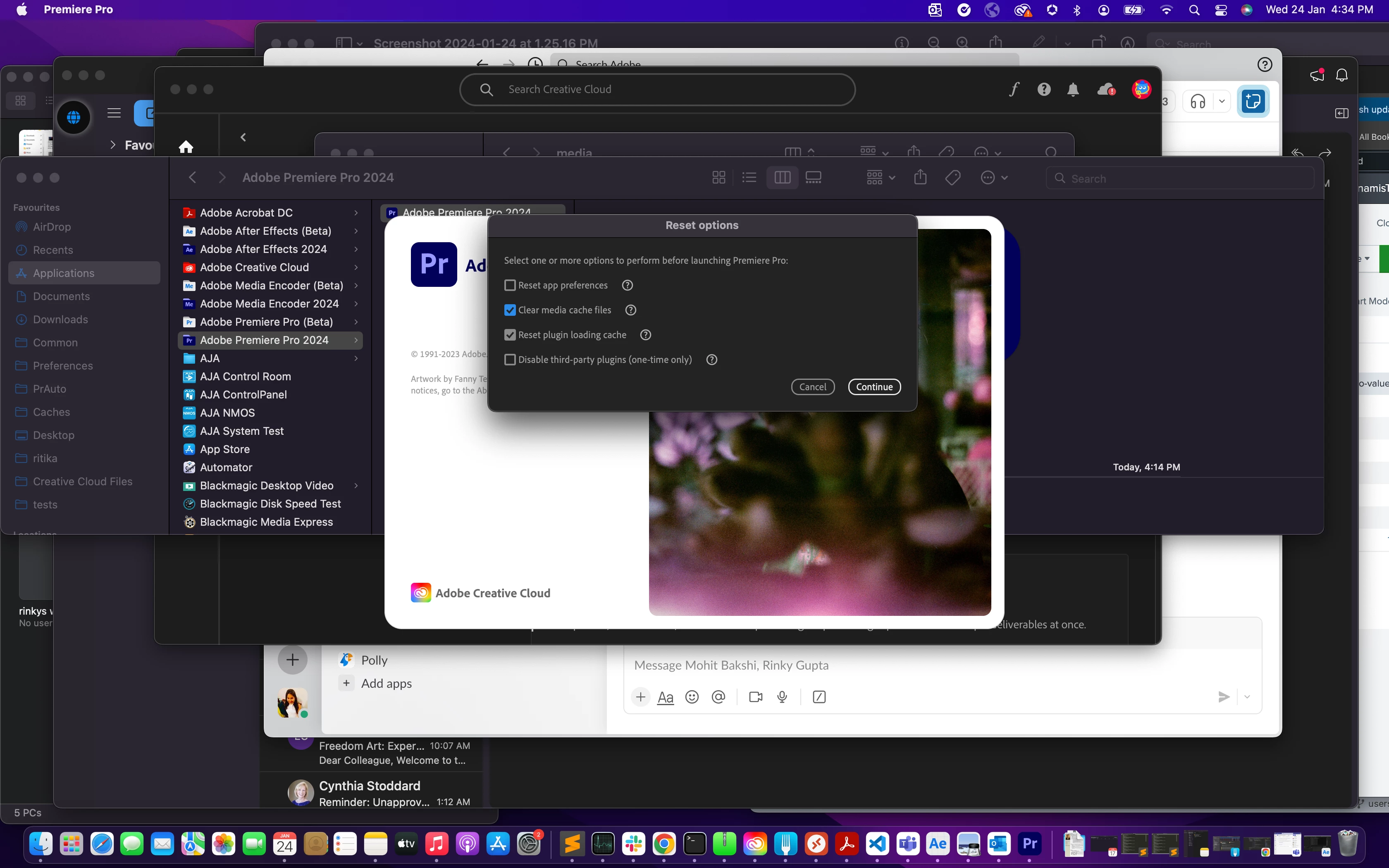
Task: Open the Premiere Pro menu bar item
Action: pyautogui.click(x=78, y=9)
